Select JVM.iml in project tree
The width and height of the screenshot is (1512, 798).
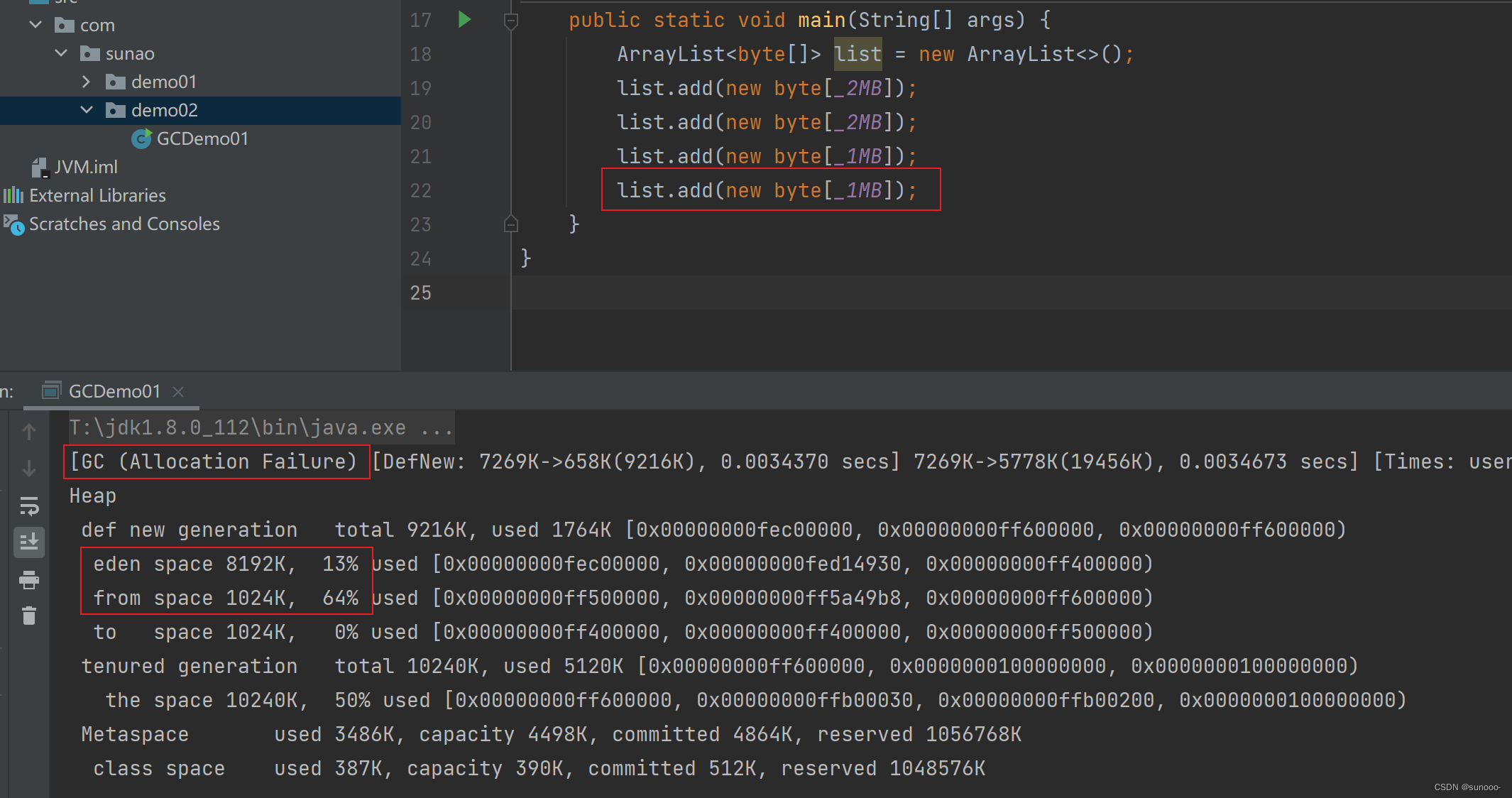(86, 167)
